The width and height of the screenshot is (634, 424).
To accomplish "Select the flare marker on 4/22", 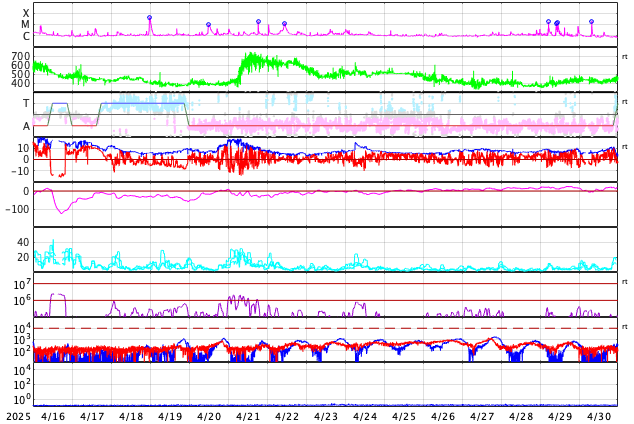I will tap(285, 23).
